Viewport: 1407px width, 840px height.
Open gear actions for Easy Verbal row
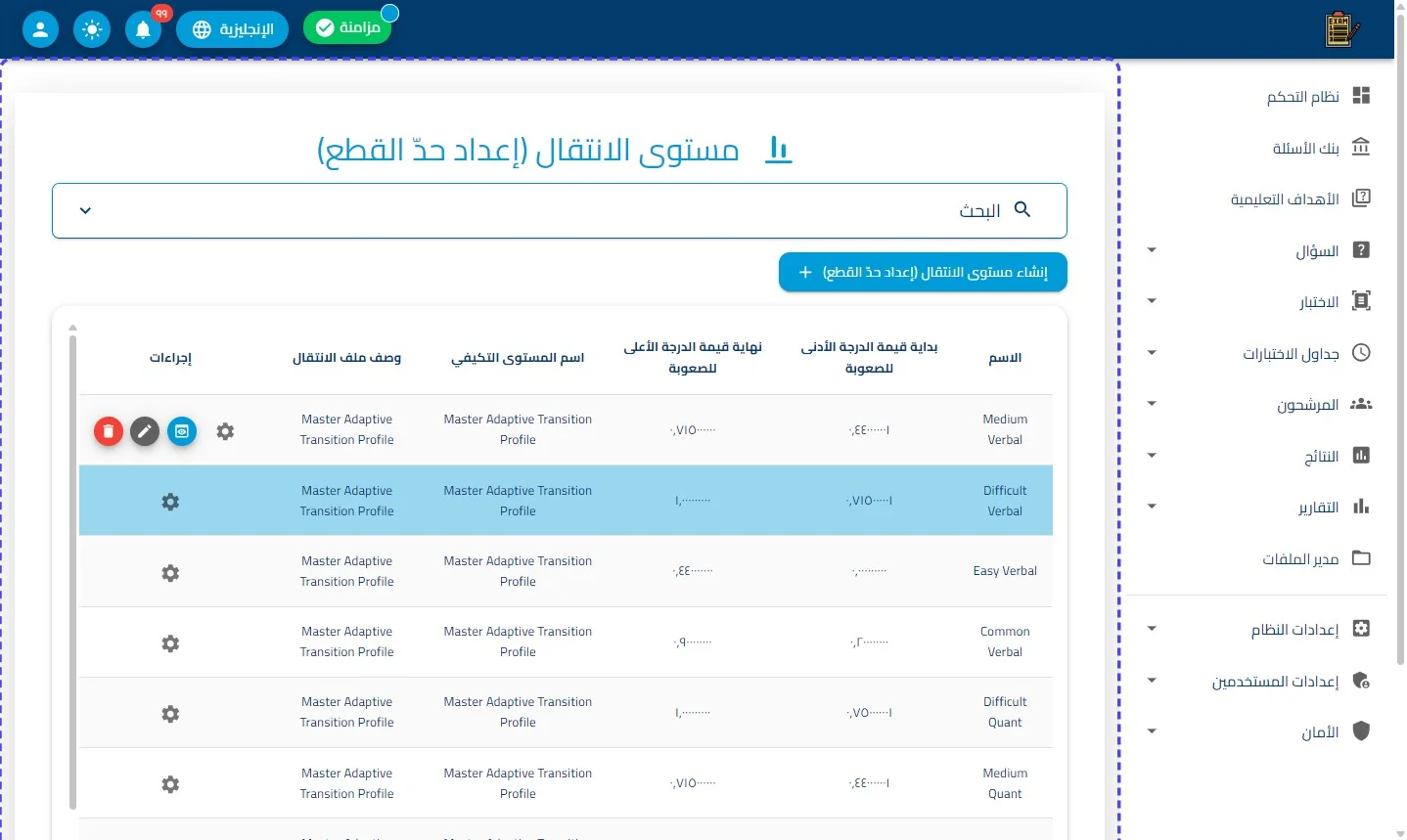[170, 573]
